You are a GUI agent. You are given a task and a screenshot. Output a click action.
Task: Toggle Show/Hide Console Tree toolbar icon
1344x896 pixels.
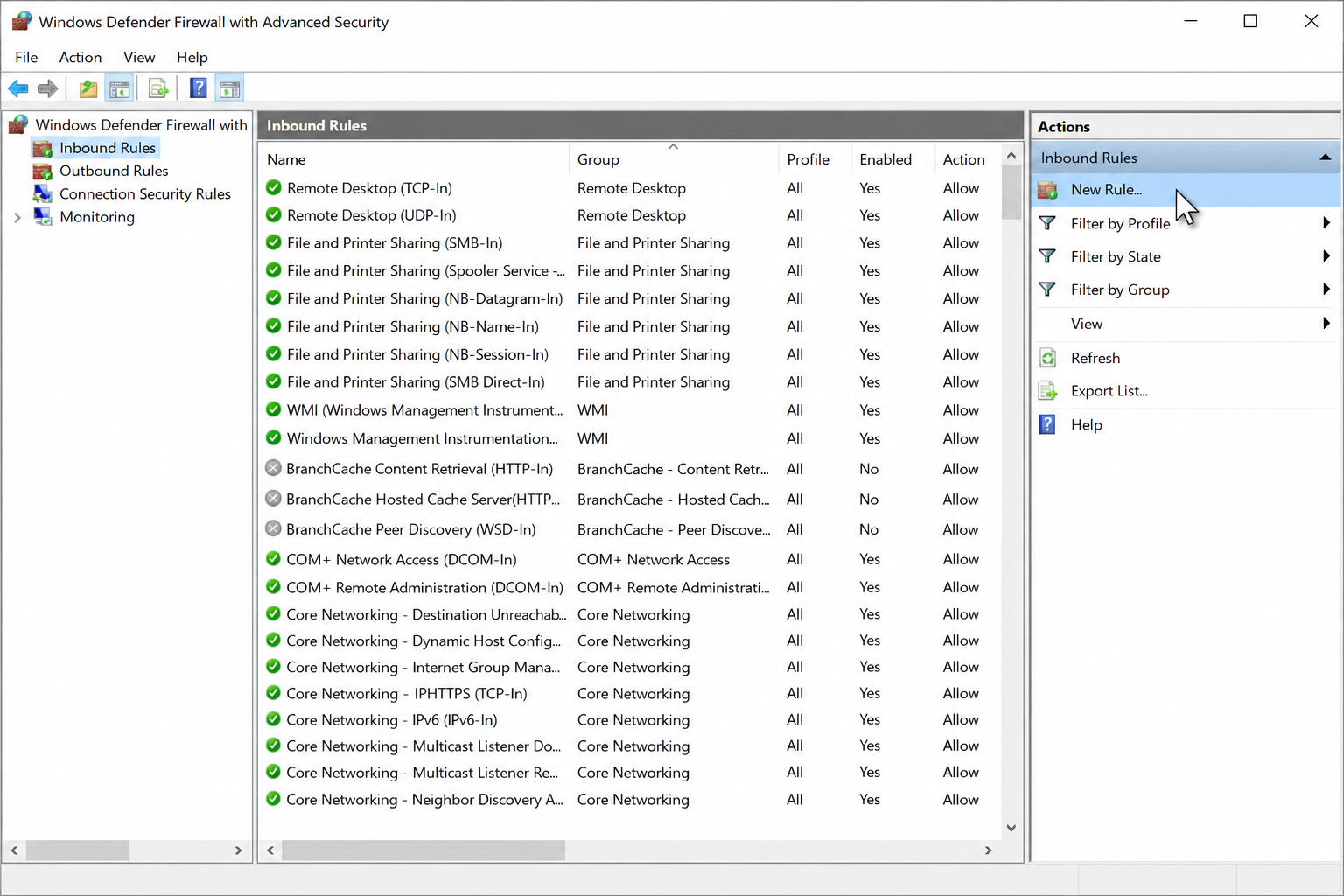pyautogui.click(x=120, y=88)
